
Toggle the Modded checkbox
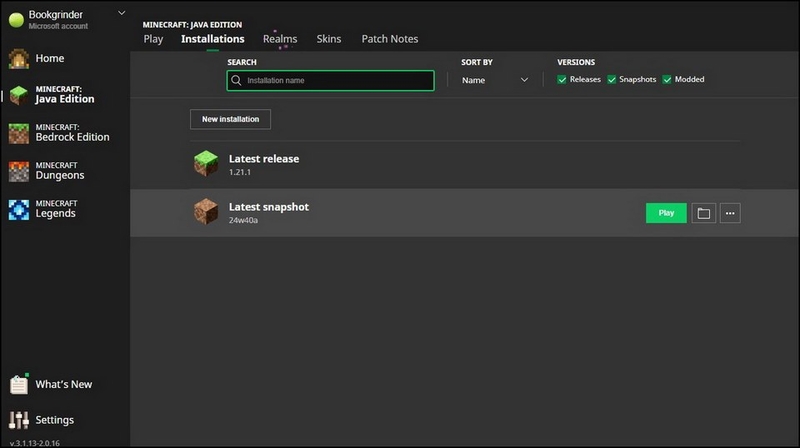[667, 80]
